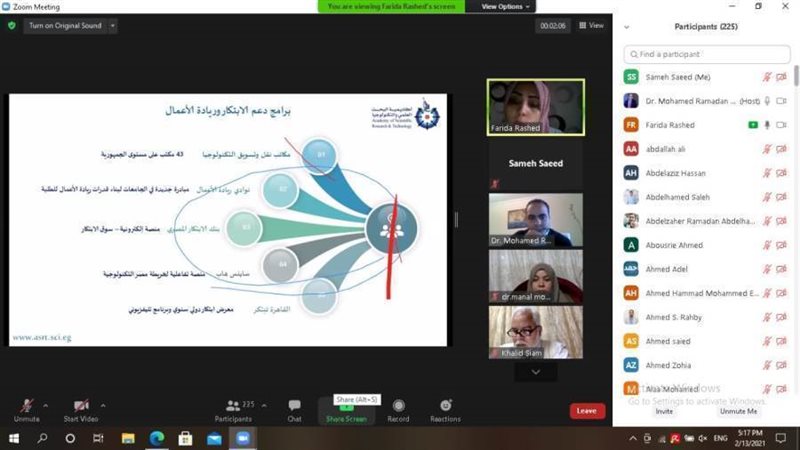
Task: Click Find a participant search field
Action: point(707,54)
